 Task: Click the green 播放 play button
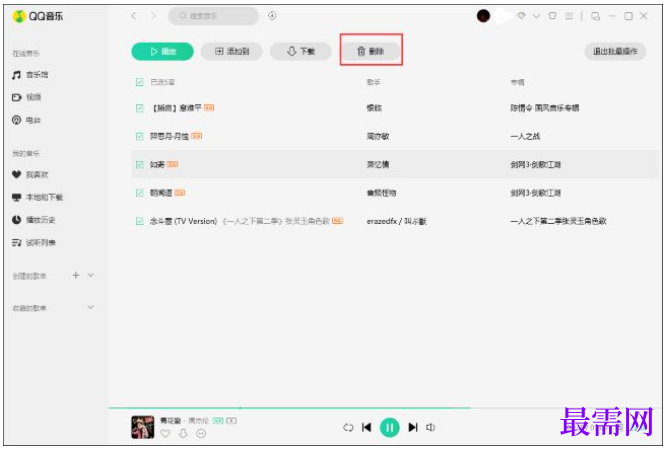[x=162, y=51]
